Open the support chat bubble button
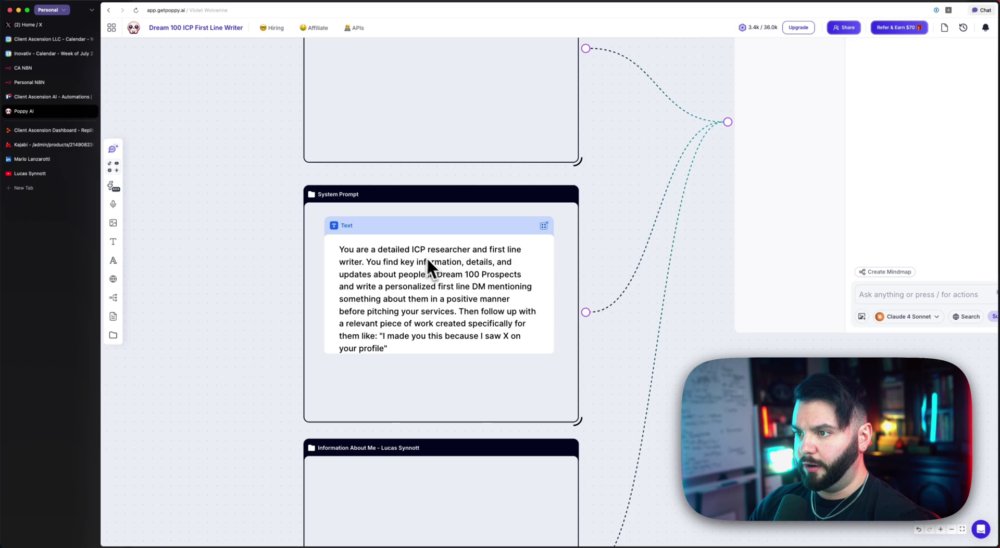This screenshot has width=1000, height=548. click(x=980, y=529)
